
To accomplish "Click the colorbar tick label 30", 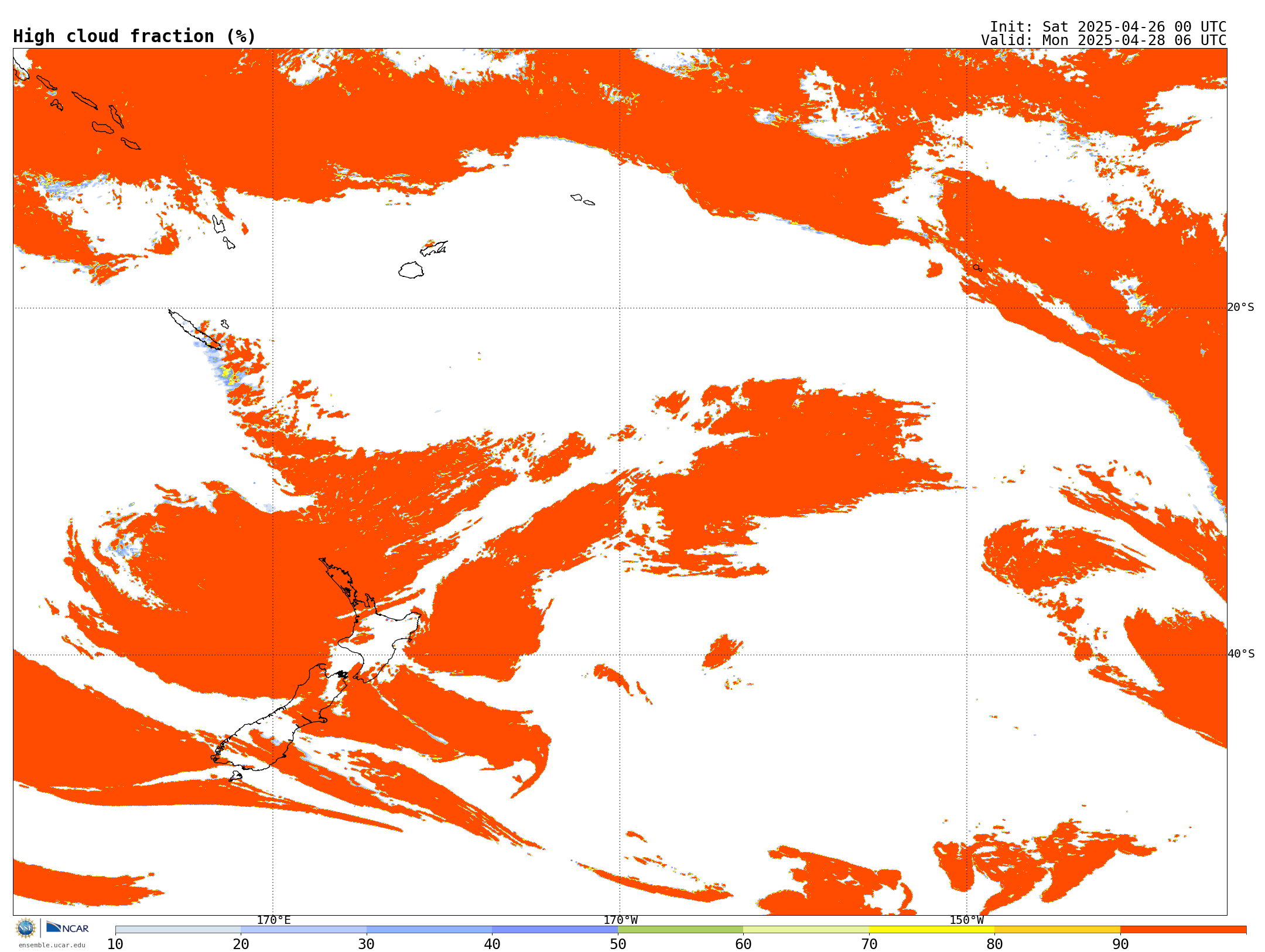I will click(x=367, y=944).
